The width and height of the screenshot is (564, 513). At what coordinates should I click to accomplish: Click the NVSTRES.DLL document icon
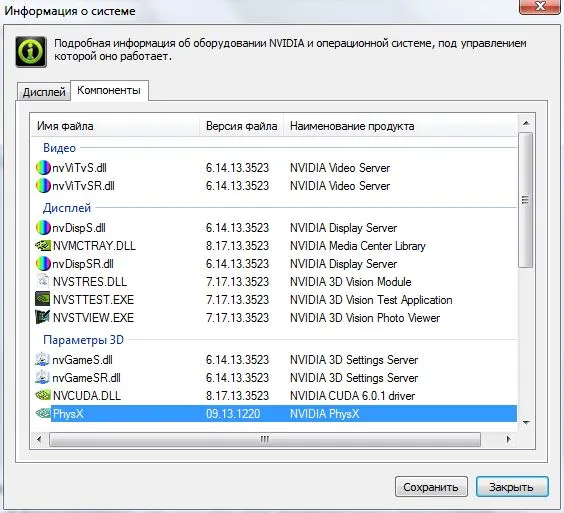click(x=43, y=281)
